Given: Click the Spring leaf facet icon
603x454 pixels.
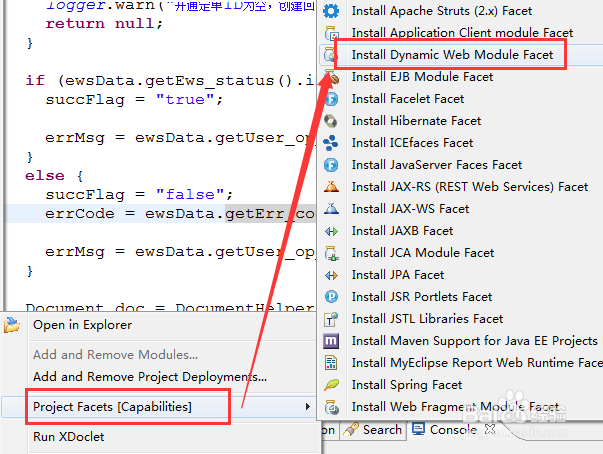Looking at the screenshot, I should tap(332, 385).
